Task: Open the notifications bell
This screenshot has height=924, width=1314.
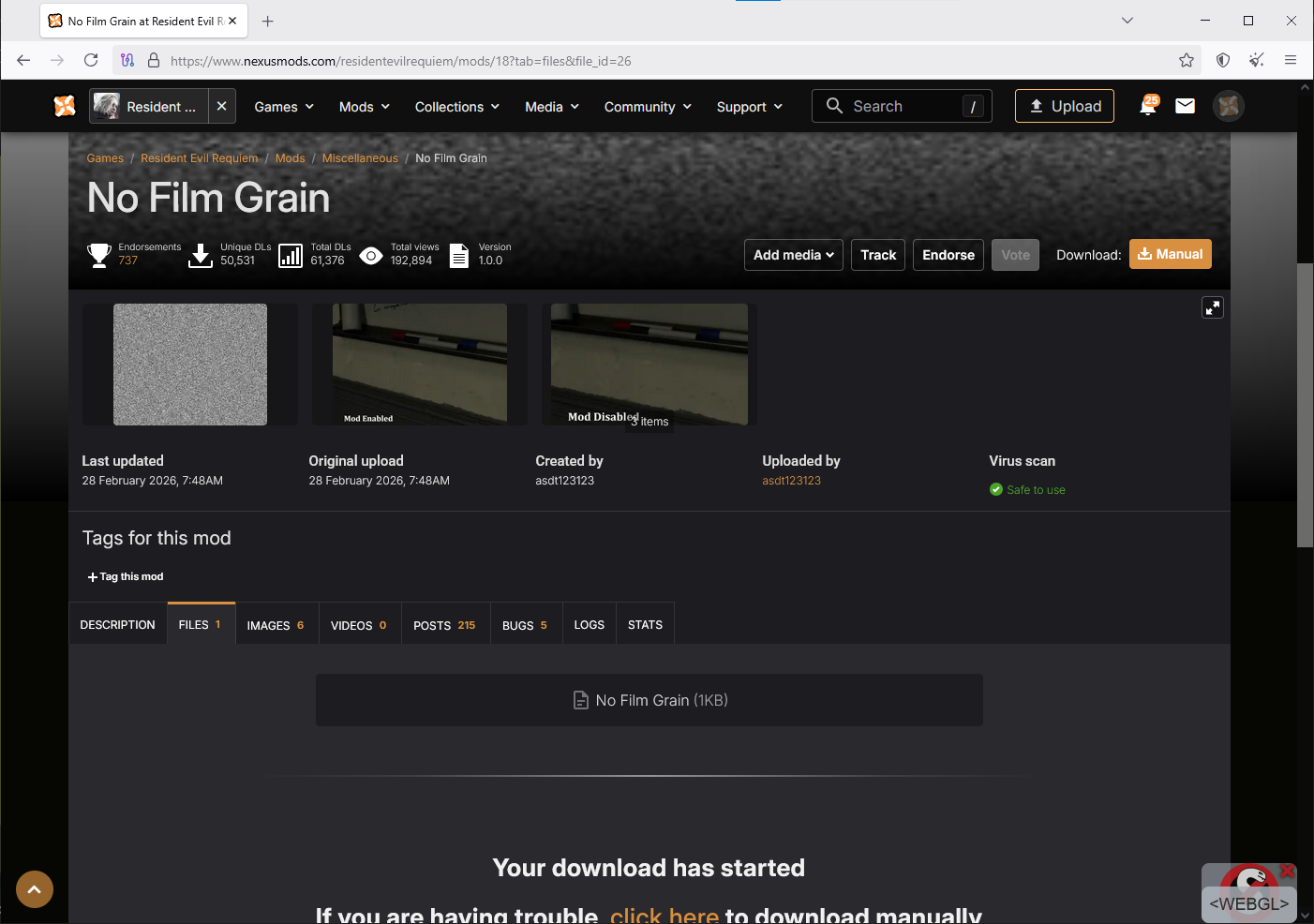Action: click(x=1148, y=106)
